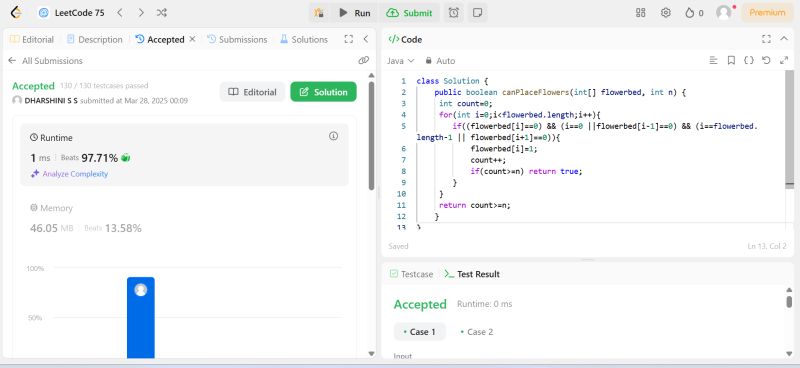Click the 'Saved' status text

click(398, 246)
